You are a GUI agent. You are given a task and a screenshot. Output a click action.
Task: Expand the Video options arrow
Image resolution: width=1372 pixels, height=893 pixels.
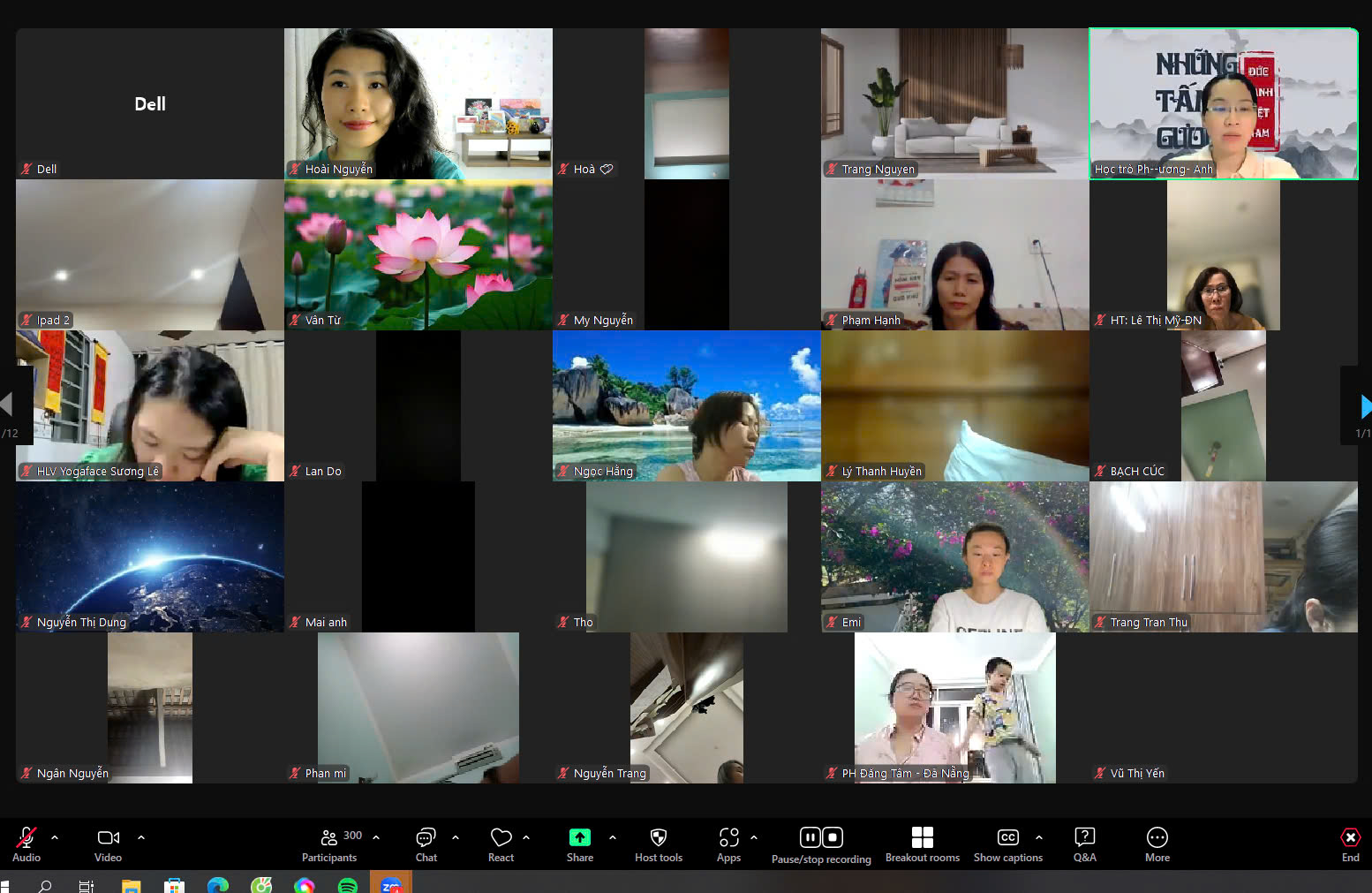pyautogui.click(x=141, y=836)
